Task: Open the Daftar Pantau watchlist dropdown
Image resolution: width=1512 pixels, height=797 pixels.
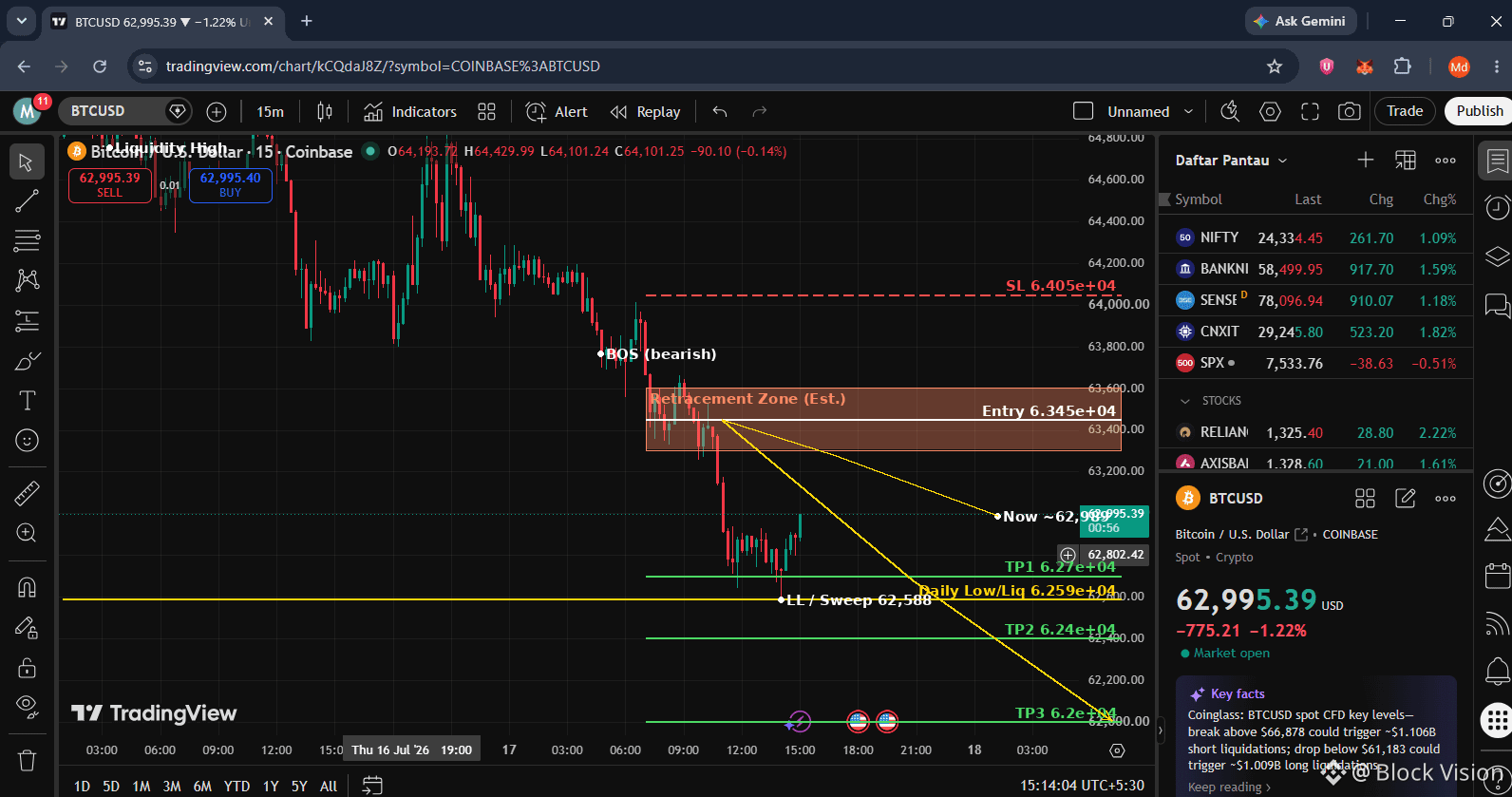Action: [x=1231, y=161]
